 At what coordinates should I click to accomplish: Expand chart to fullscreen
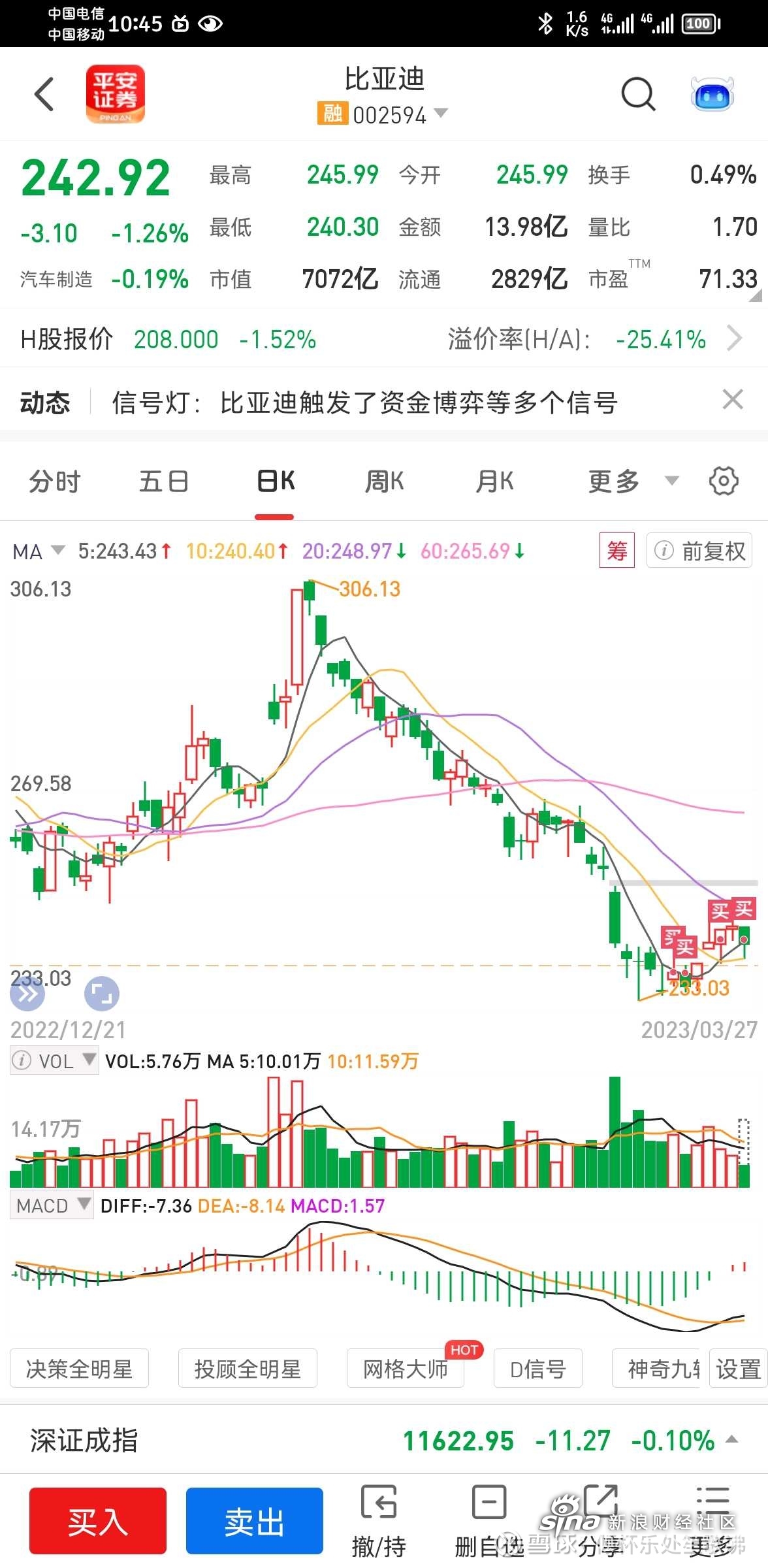(x=102, y=994)
